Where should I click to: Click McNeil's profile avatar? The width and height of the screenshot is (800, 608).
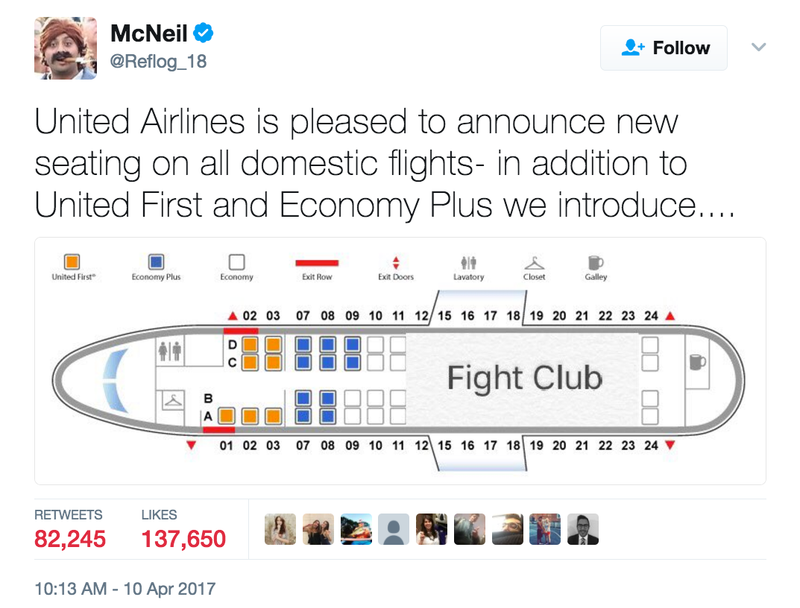point(66,48)
